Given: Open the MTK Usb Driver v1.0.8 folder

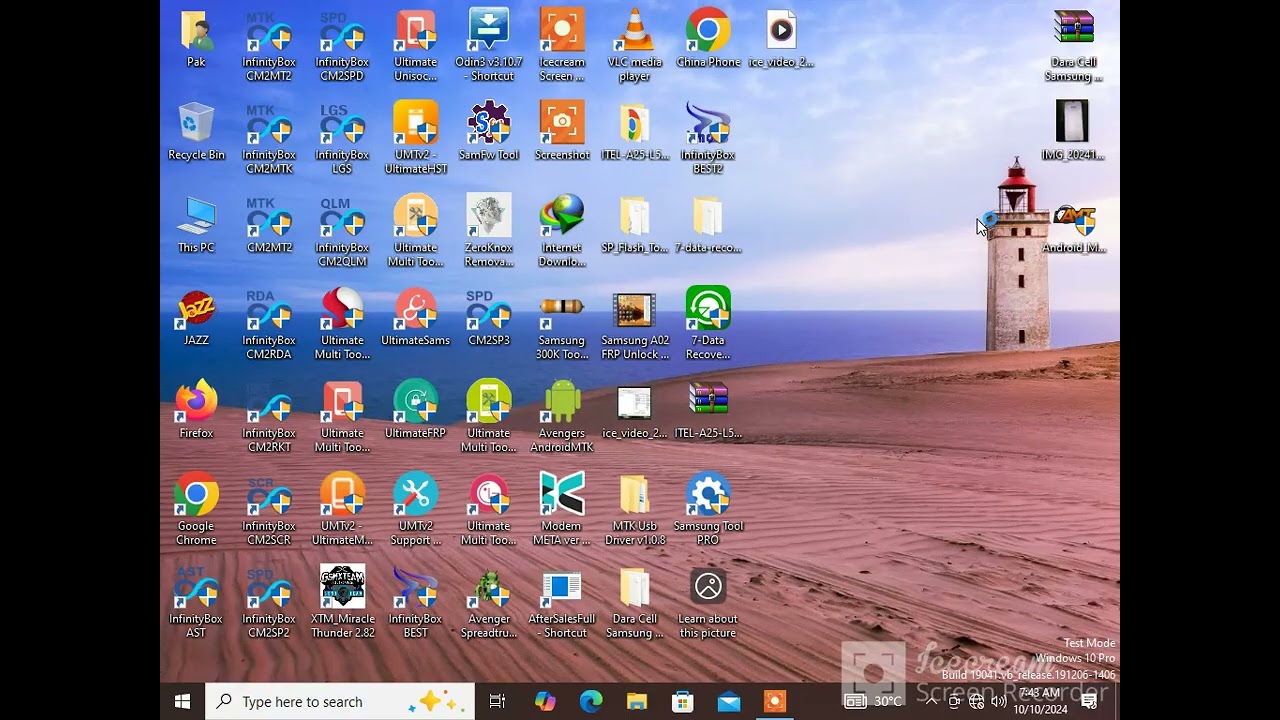Looking at the screenshot, I should click(634, 496).
